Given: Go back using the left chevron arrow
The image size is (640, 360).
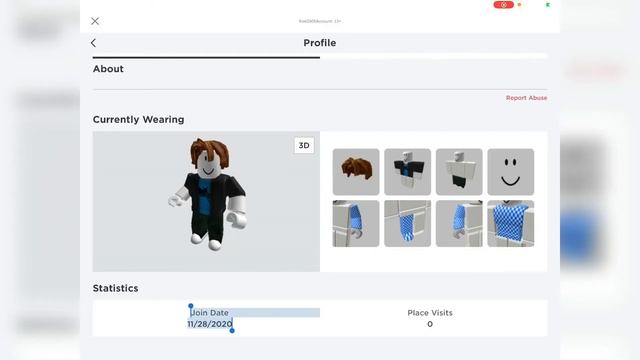Looking at the screenshot, I should click(93, 43).
